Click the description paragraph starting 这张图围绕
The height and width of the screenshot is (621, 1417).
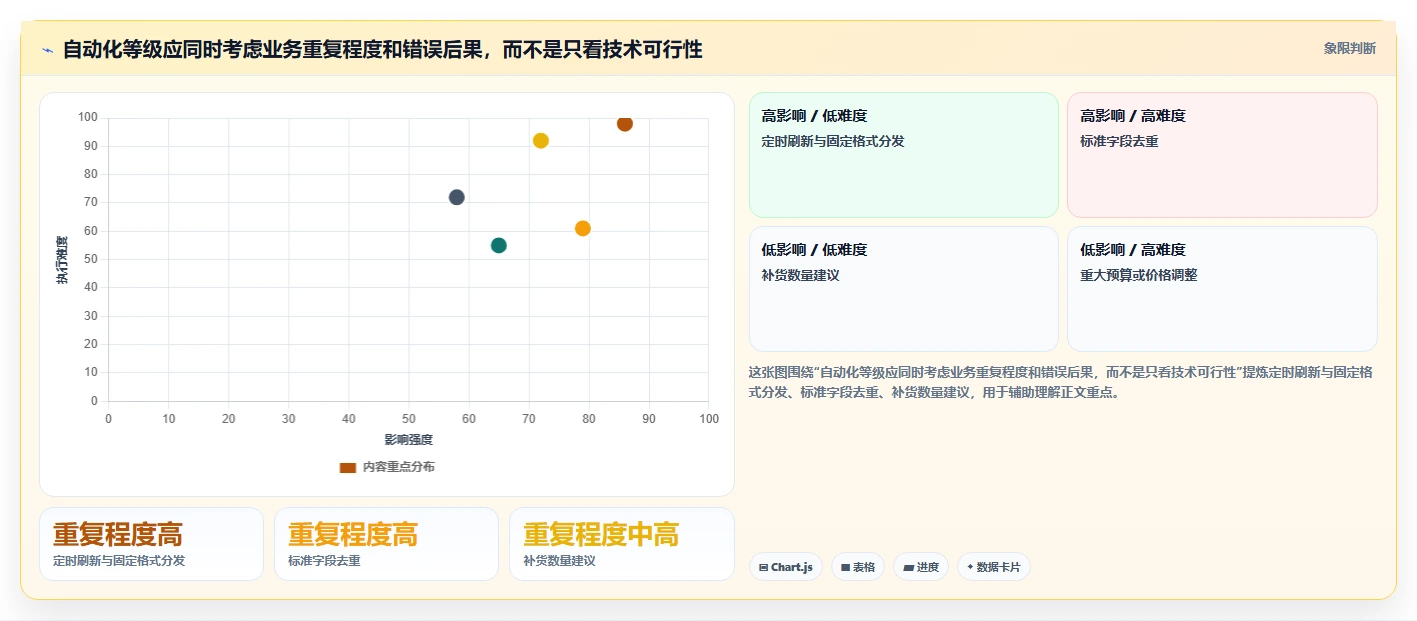point(1060,382)
